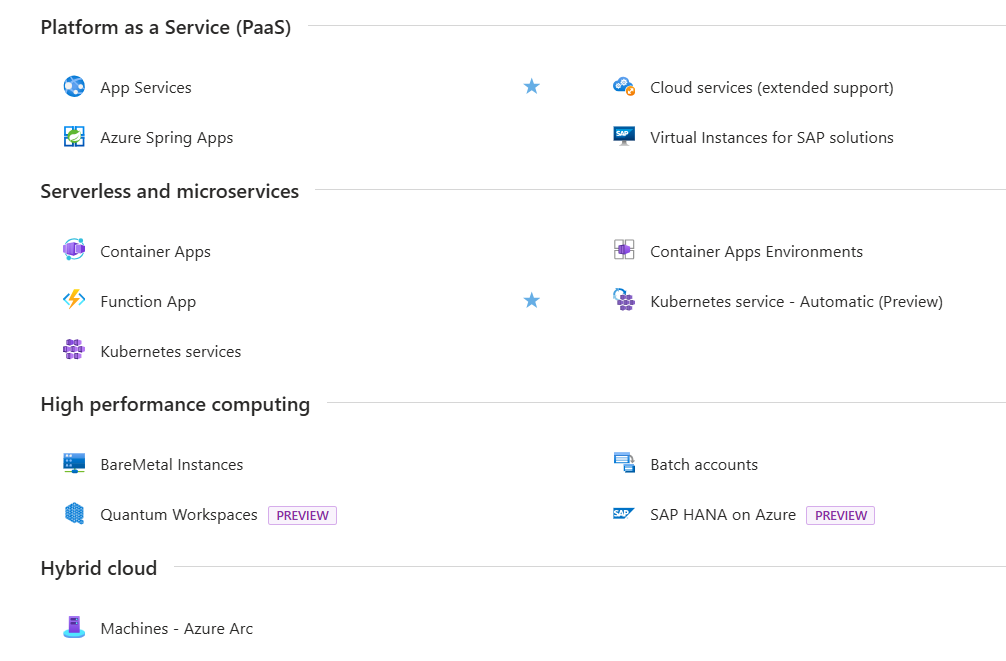Open Machines - Azure Arc link
This screenshot has height=661, width=1006.
tap(176, 629)
